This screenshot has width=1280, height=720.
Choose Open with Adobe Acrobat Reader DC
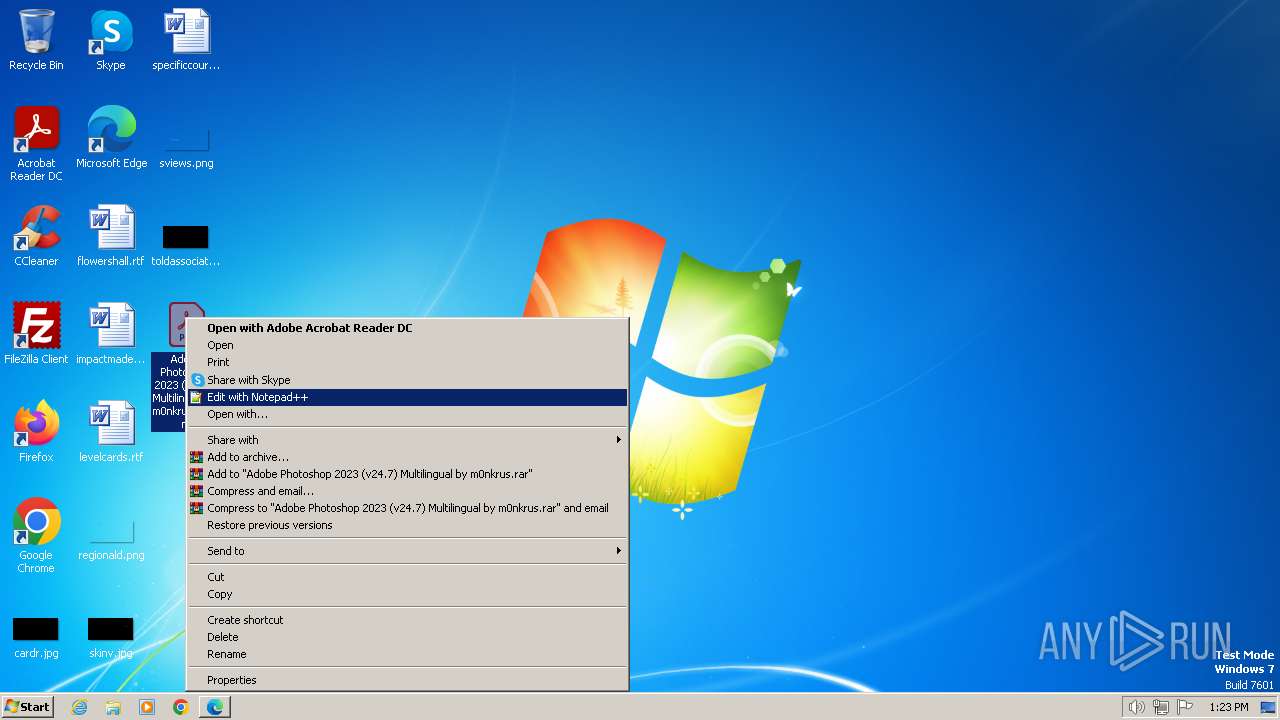[408, 328]
